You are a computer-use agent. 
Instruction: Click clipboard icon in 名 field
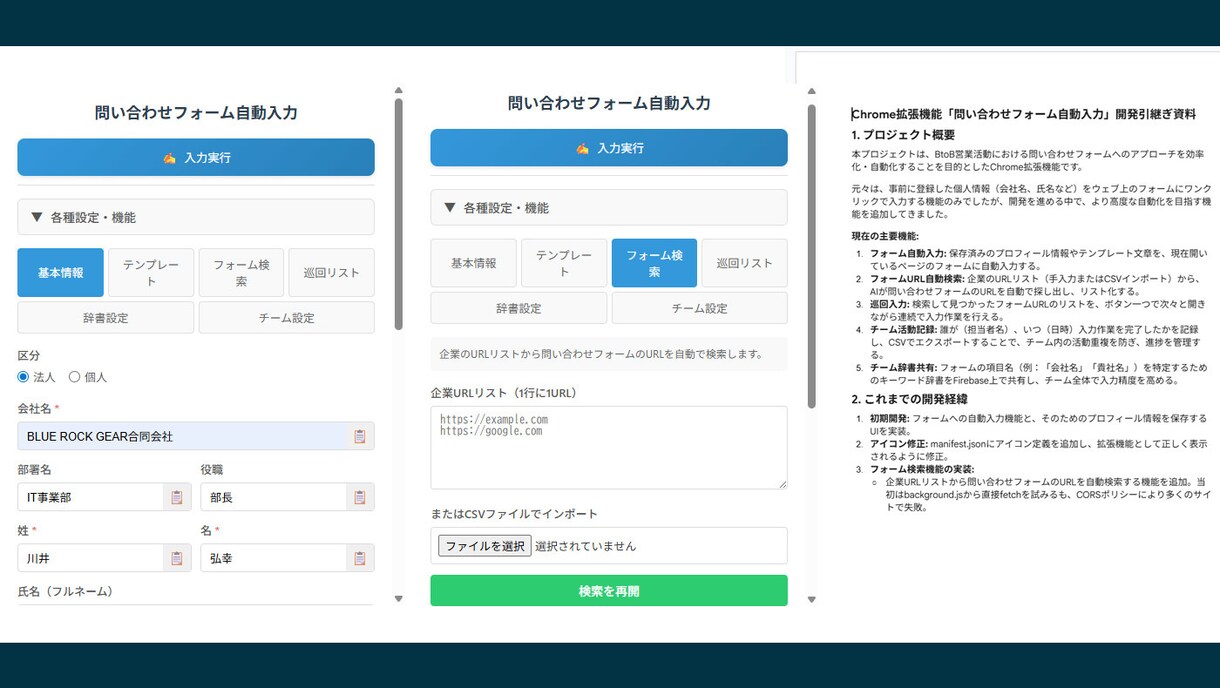[x=360, y=558]
